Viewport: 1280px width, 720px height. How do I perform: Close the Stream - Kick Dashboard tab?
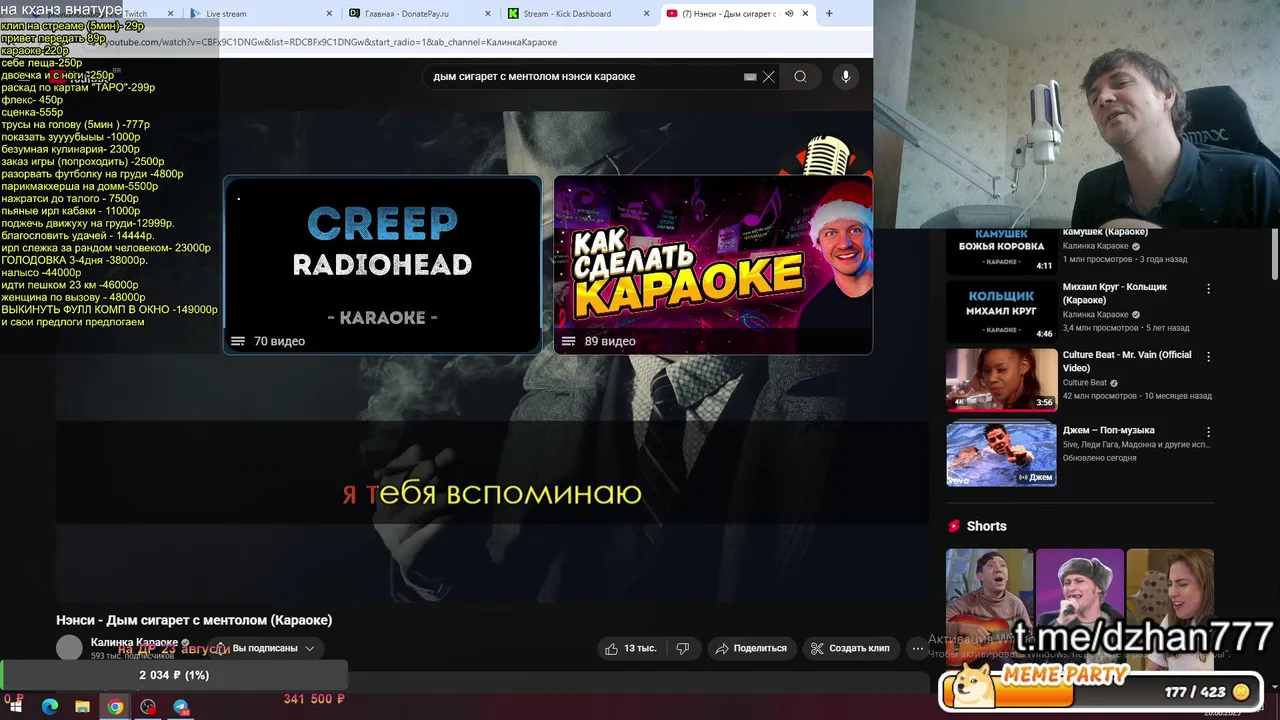coord(646,14)
